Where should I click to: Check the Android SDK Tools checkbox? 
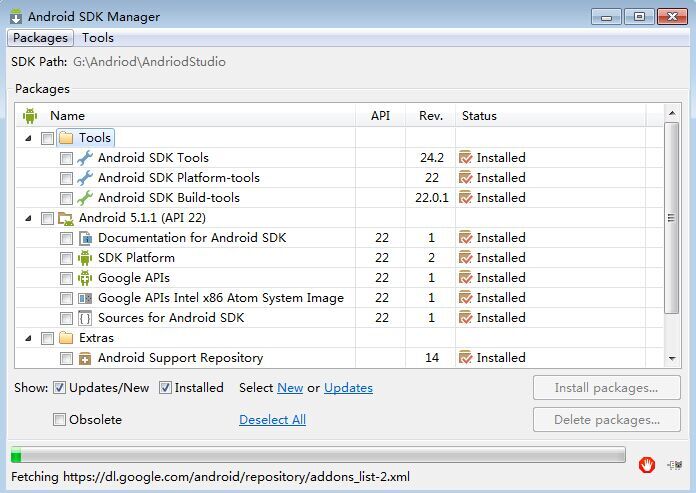[x=66, y=158]
